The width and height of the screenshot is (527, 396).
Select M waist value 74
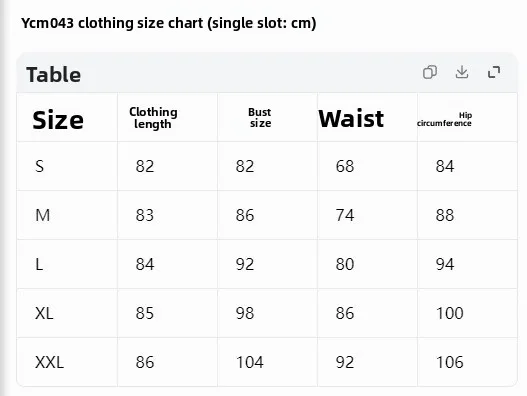[345, 215]
